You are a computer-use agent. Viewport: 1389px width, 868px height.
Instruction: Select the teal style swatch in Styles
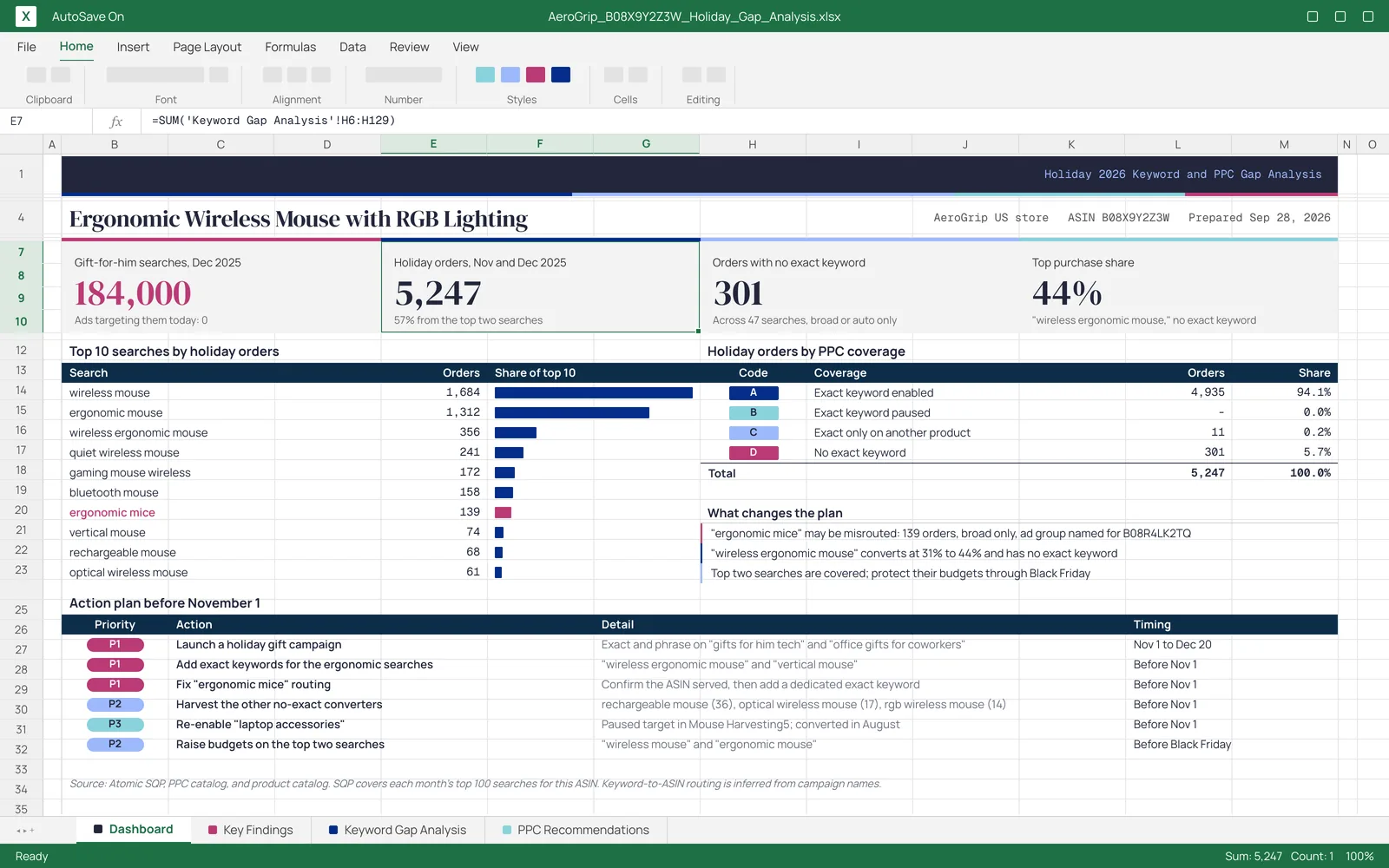pyautogui.click(x=485, y=75)
